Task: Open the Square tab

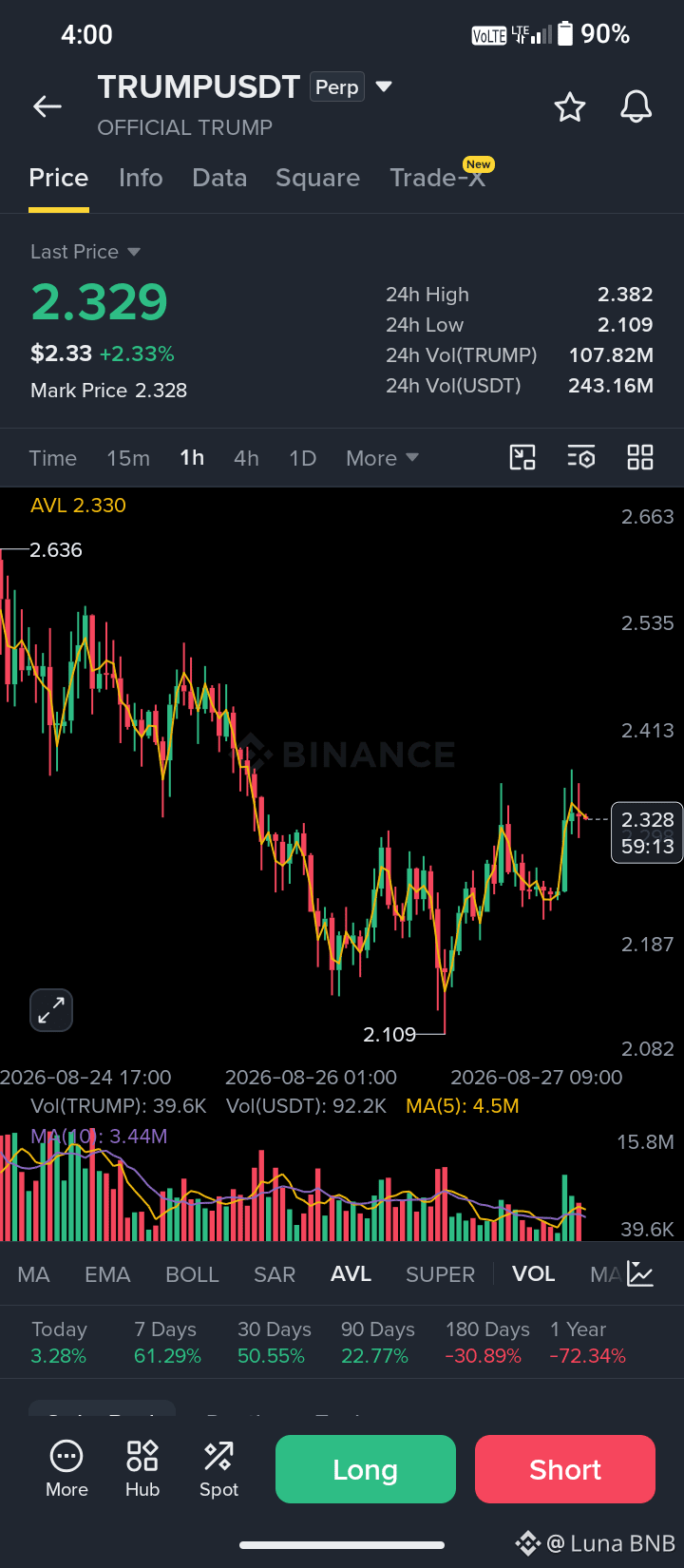Action: tap(317, 178)
